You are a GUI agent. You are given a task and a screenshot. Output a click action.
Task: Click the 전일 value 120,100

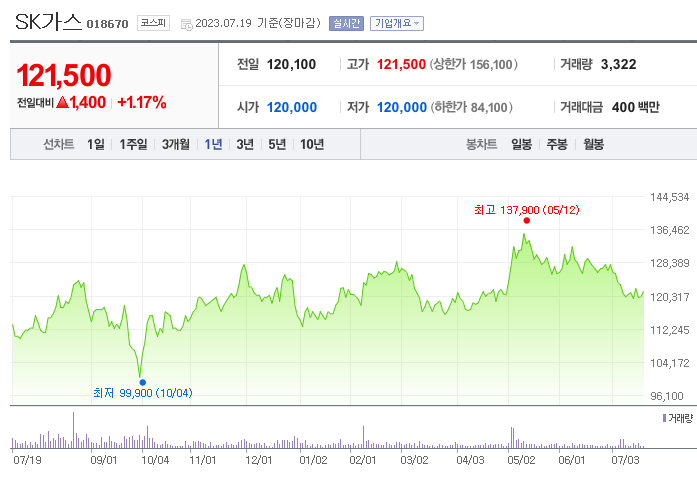coord(291,64)
